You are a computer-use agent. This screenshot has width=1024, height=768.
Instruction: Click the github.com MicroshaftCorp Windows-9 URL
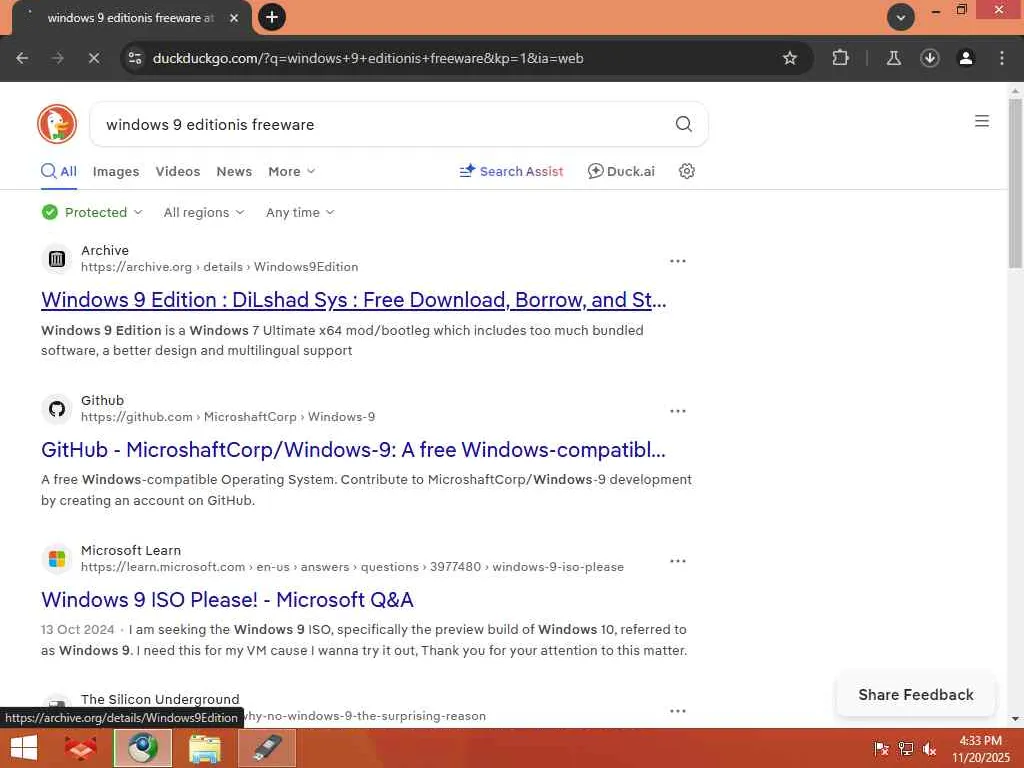pyautogui.click(x=228, y=417)
